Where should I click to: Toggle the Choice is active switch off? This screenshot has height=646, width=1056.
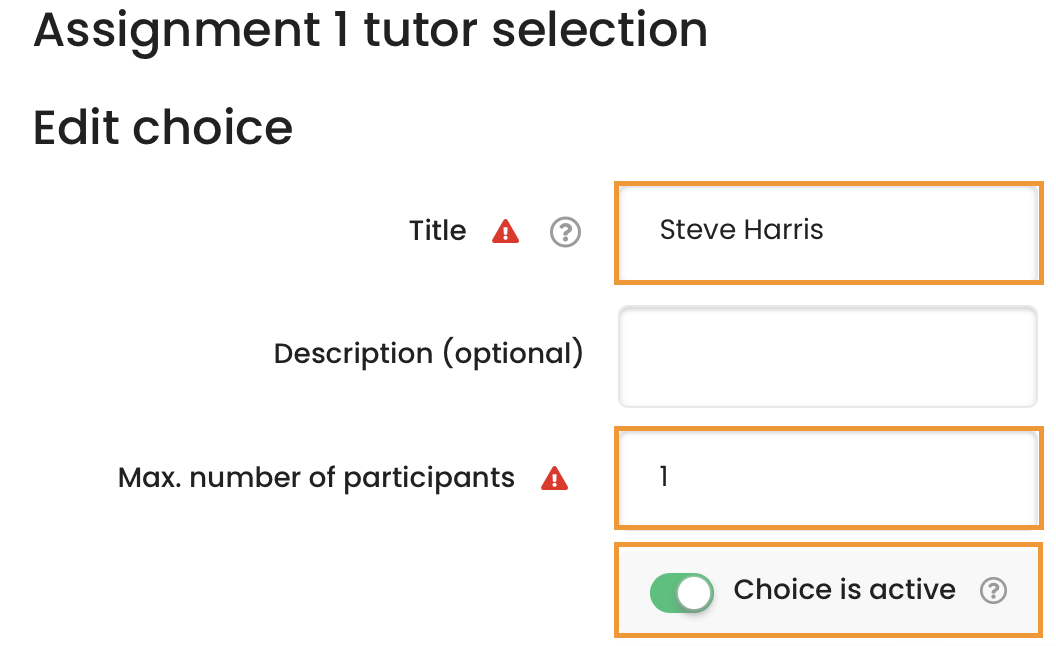point(681,593)
